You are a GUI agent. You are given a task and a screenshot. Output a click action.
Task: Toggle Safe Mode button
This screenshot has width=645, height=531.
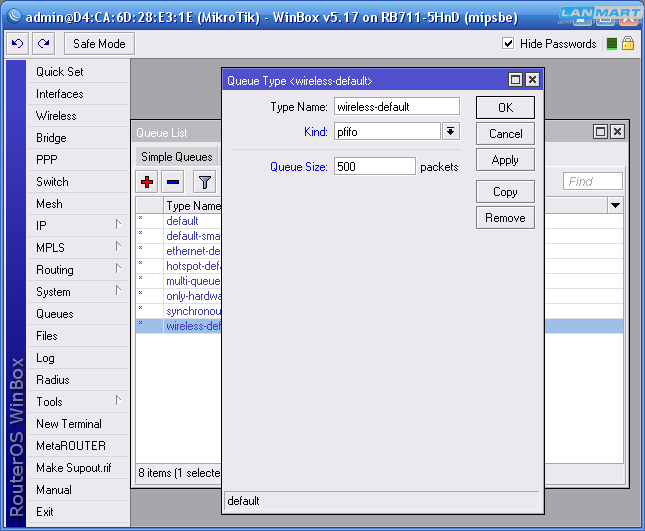click(x=99, y=44)
